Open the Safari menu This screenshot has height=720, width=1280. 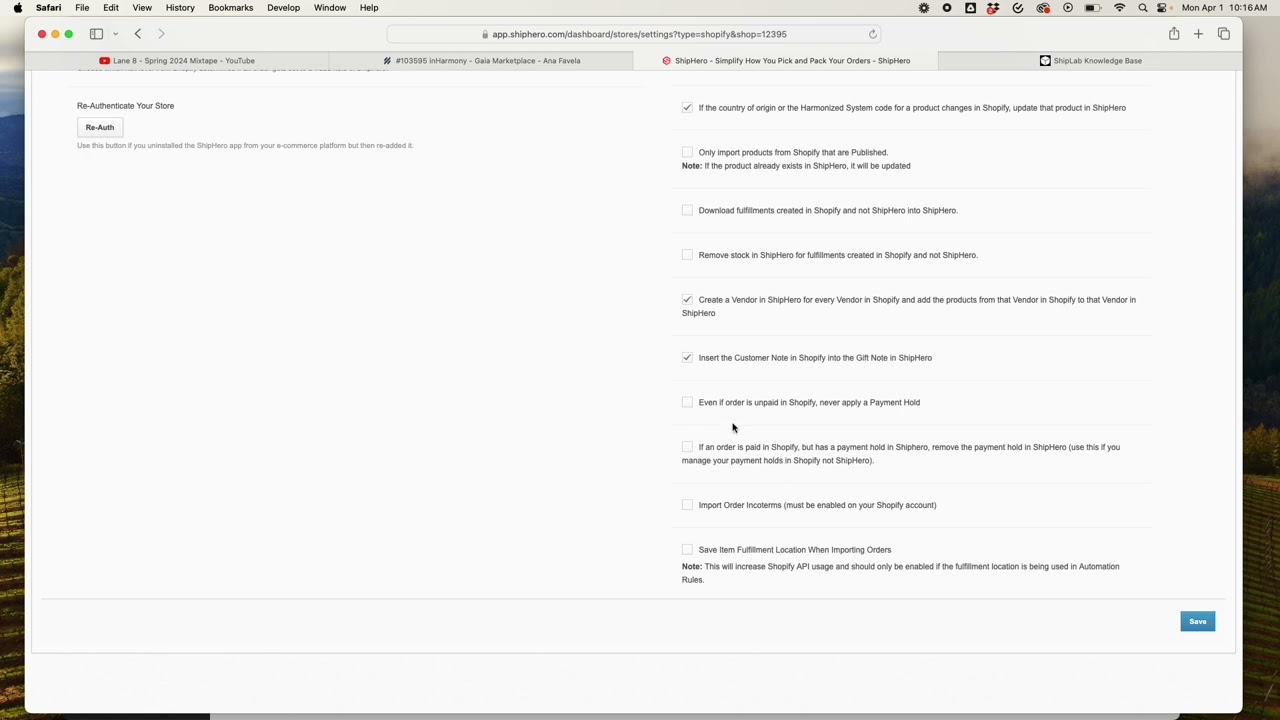pos(48,7)
